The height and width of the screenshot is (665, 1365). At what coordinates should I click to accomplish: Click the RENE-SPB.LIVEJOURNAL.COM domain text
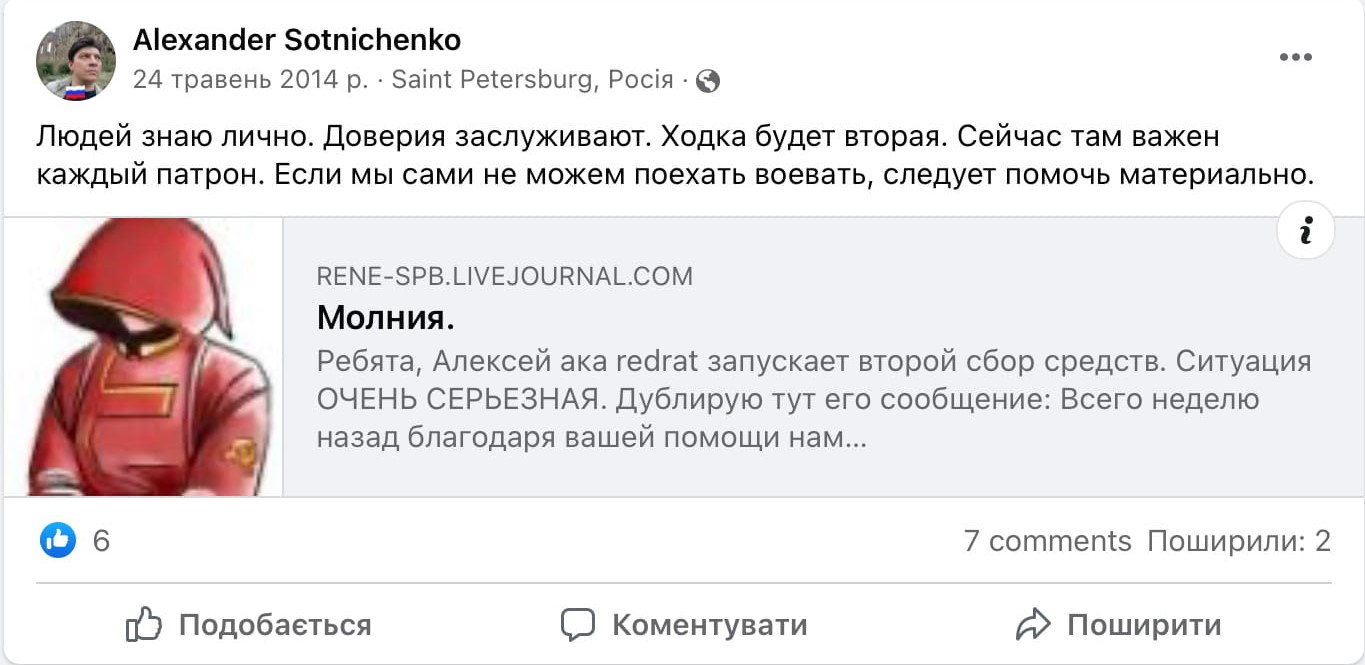(504, 276)
